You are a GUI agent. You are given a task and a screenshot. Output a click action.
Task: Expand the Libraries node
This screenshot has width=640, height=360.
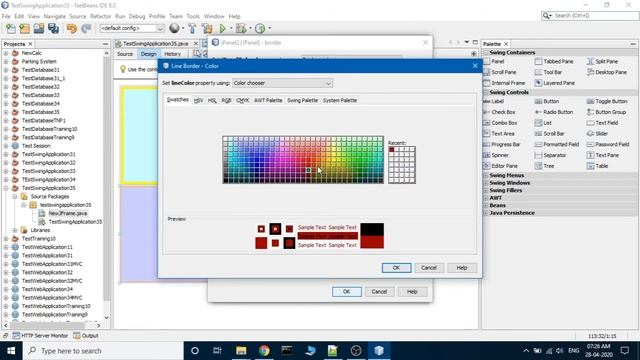15,231
